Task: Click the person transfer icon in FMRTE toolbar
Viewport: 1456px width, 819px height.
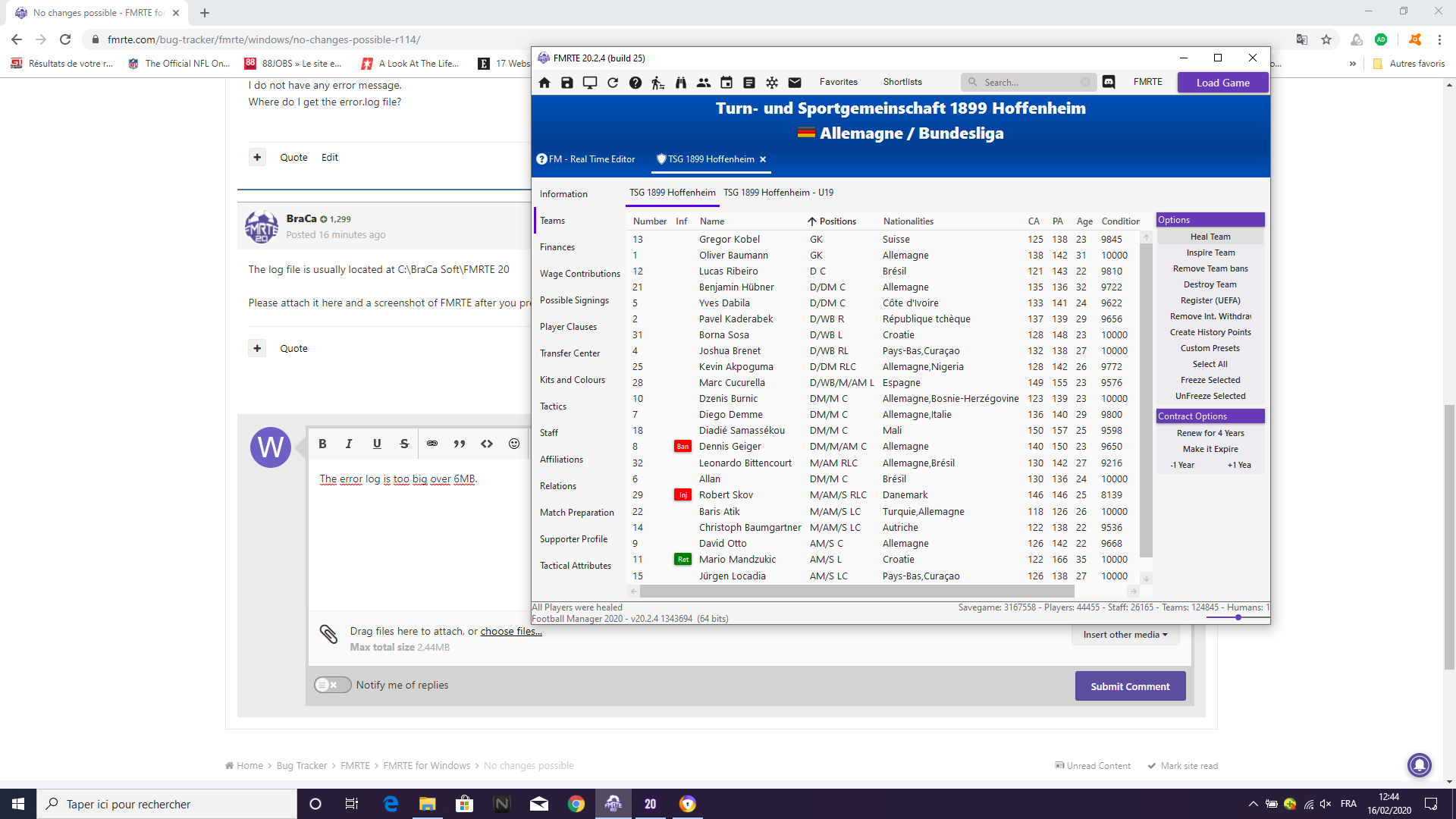Action: (658, 83)
